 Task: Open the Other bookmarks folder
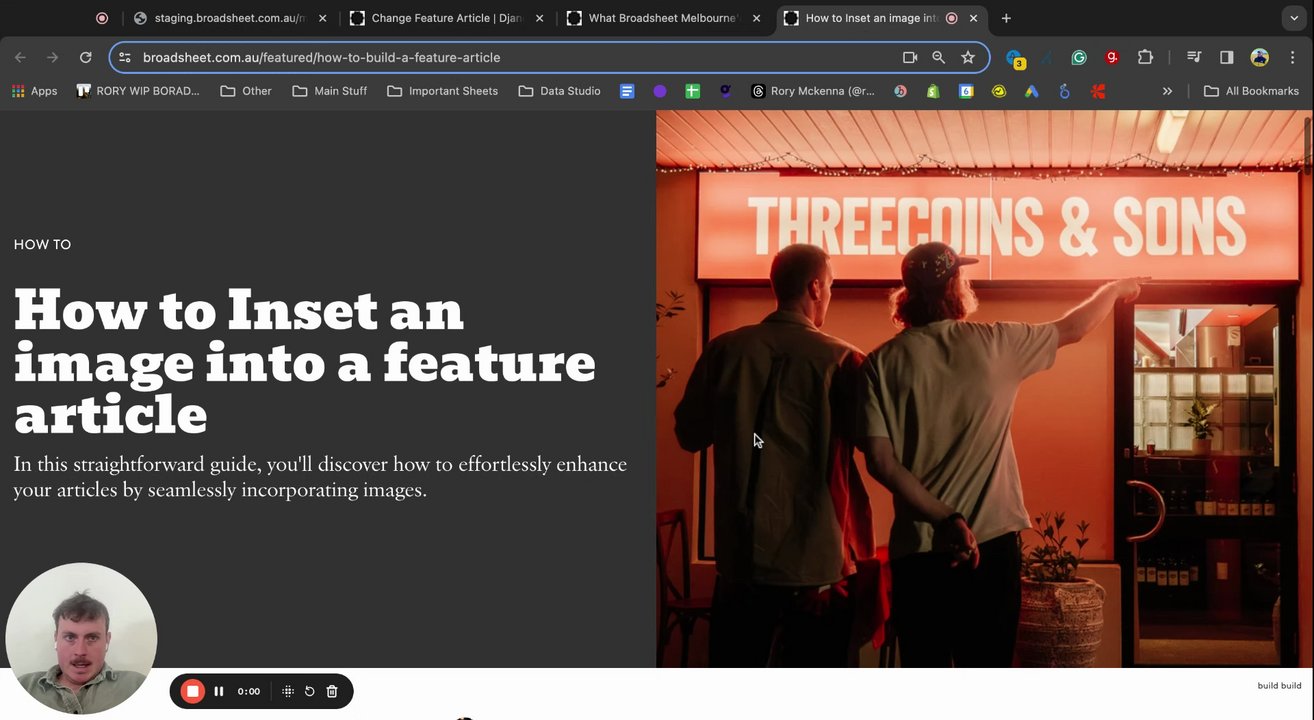coord(246,91)
